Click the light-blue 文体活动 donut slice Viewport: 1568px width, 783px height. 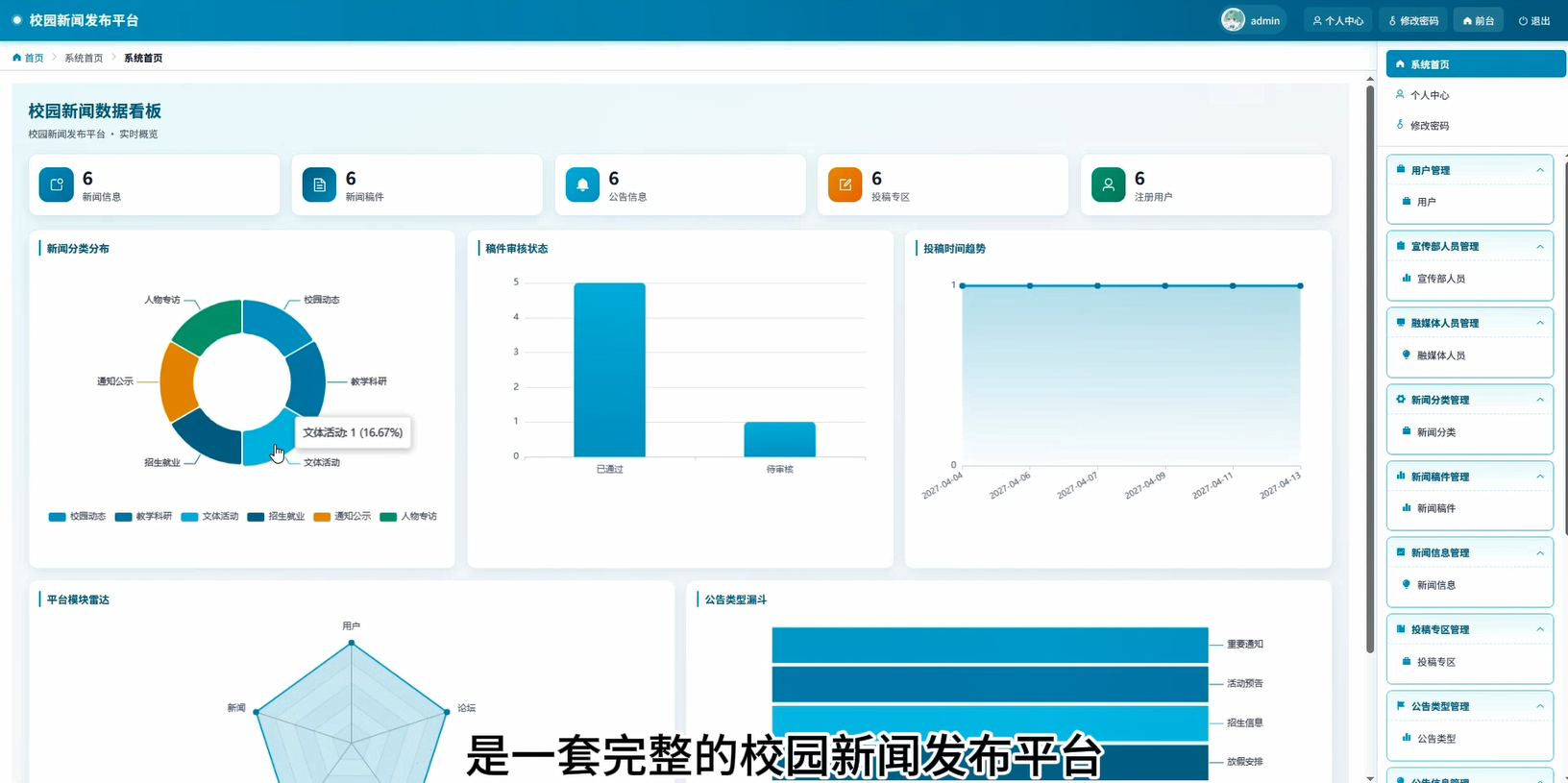click(x=264, y=444)
